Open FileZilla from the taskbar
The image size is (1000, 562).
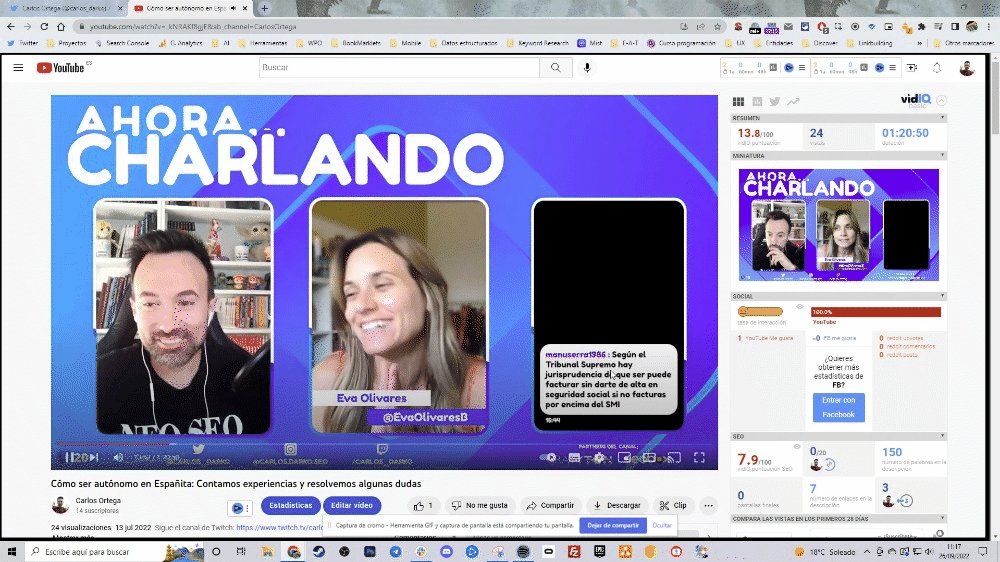(x=573, y=552)
